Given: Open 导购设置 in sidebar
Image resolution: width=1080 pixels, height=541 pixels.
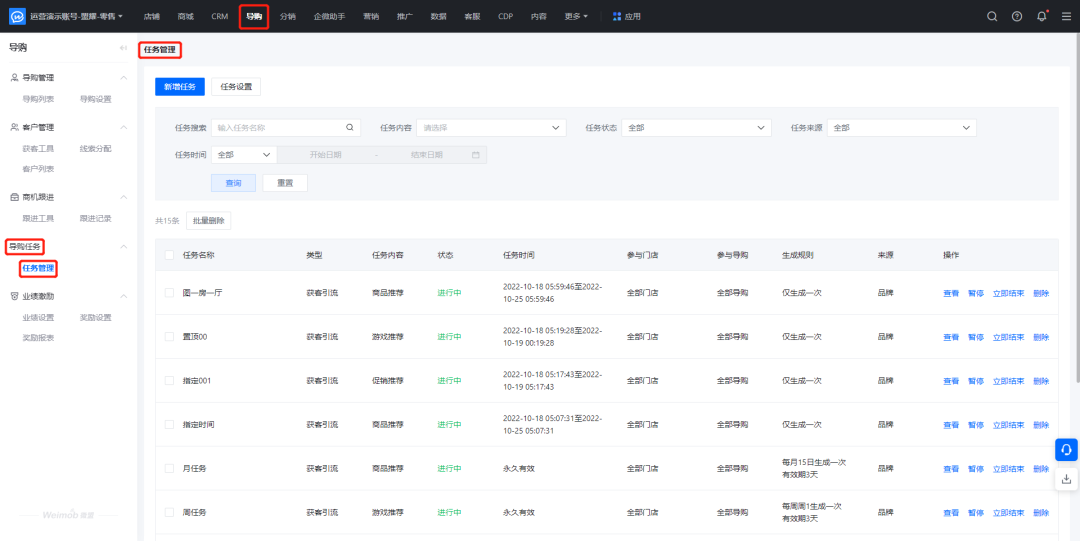Looking at the screenshot, I should (95, 99).
